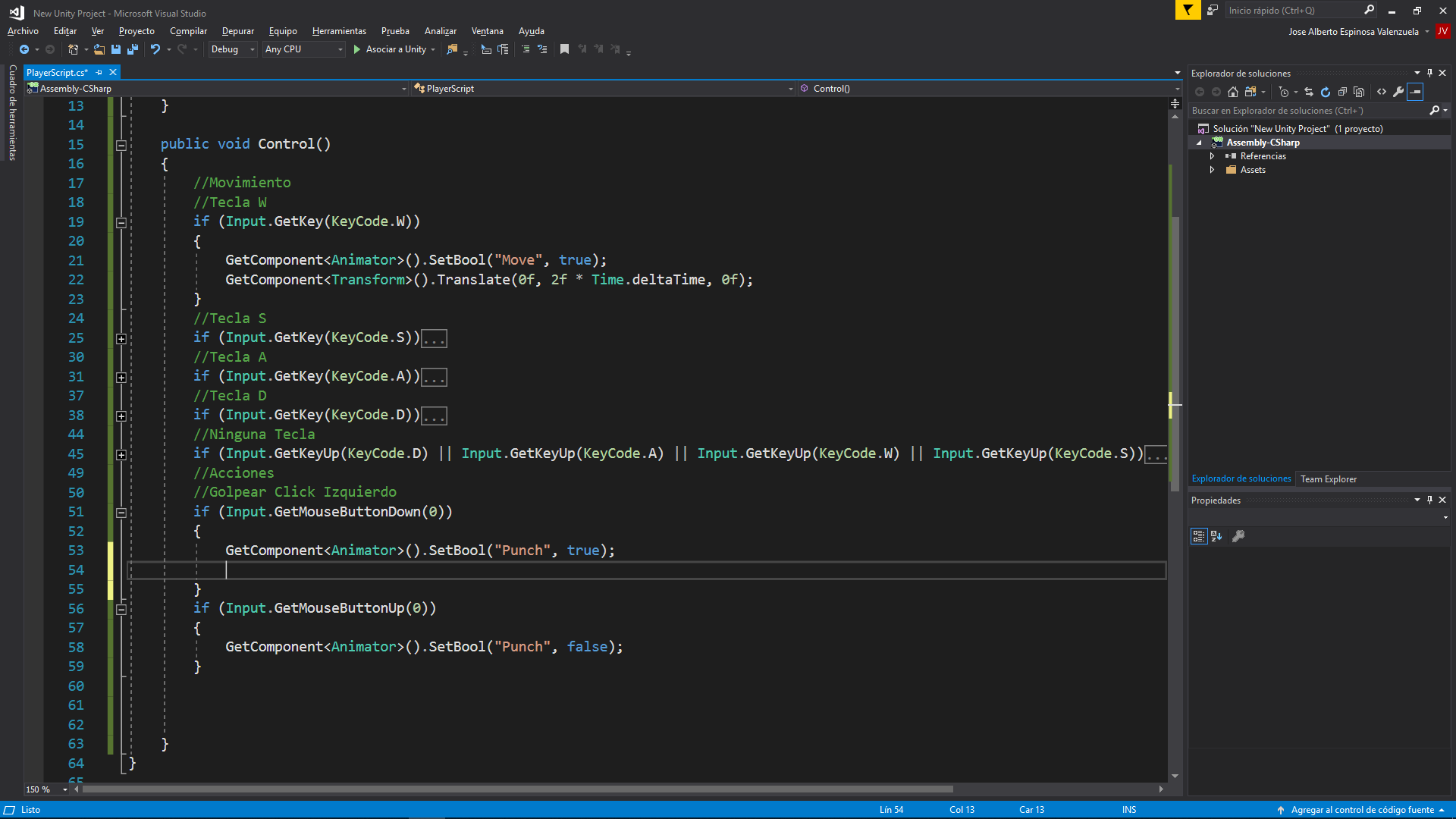The width and height of the screenshot is (1456, 819).
Task: Toggle a bookmark on the current line
Action: pos(564,49)
